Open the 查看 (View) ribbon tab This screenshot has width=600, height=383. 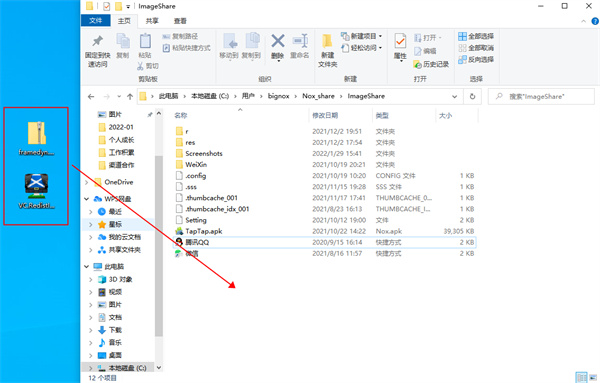(x=180, y=21)
